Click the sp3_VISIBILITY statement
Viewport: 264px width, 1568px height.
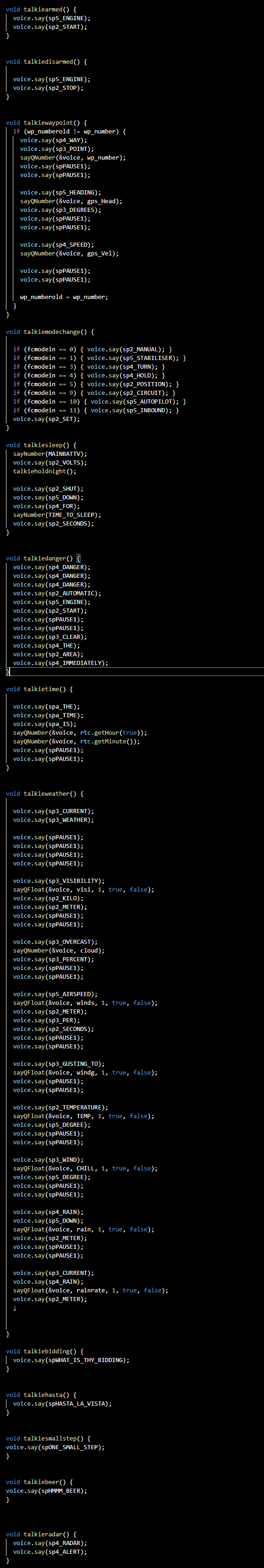pyautogui.click(x=58, y=880)
